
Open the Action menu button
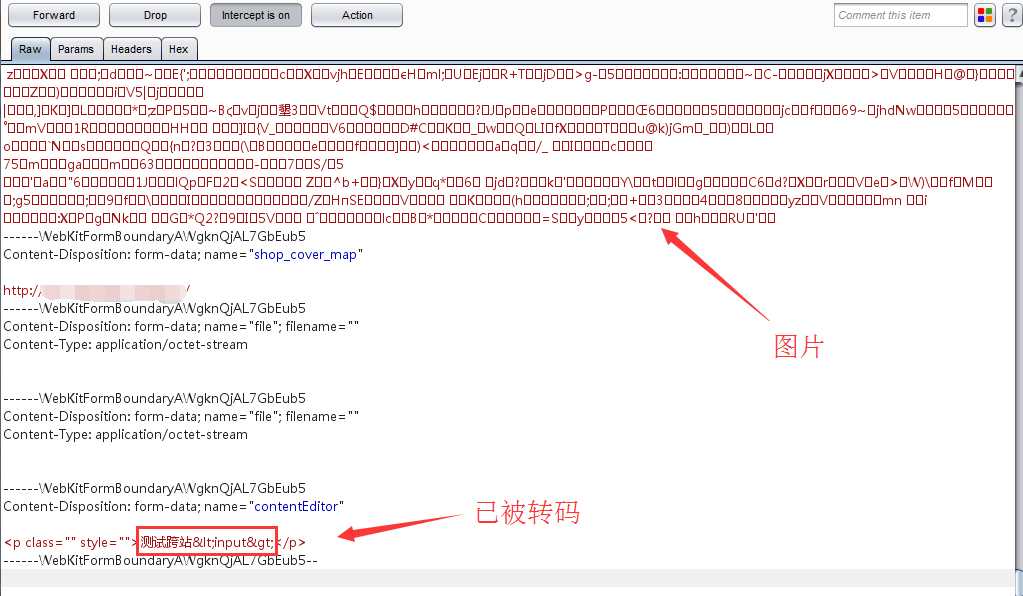[357, 15]
